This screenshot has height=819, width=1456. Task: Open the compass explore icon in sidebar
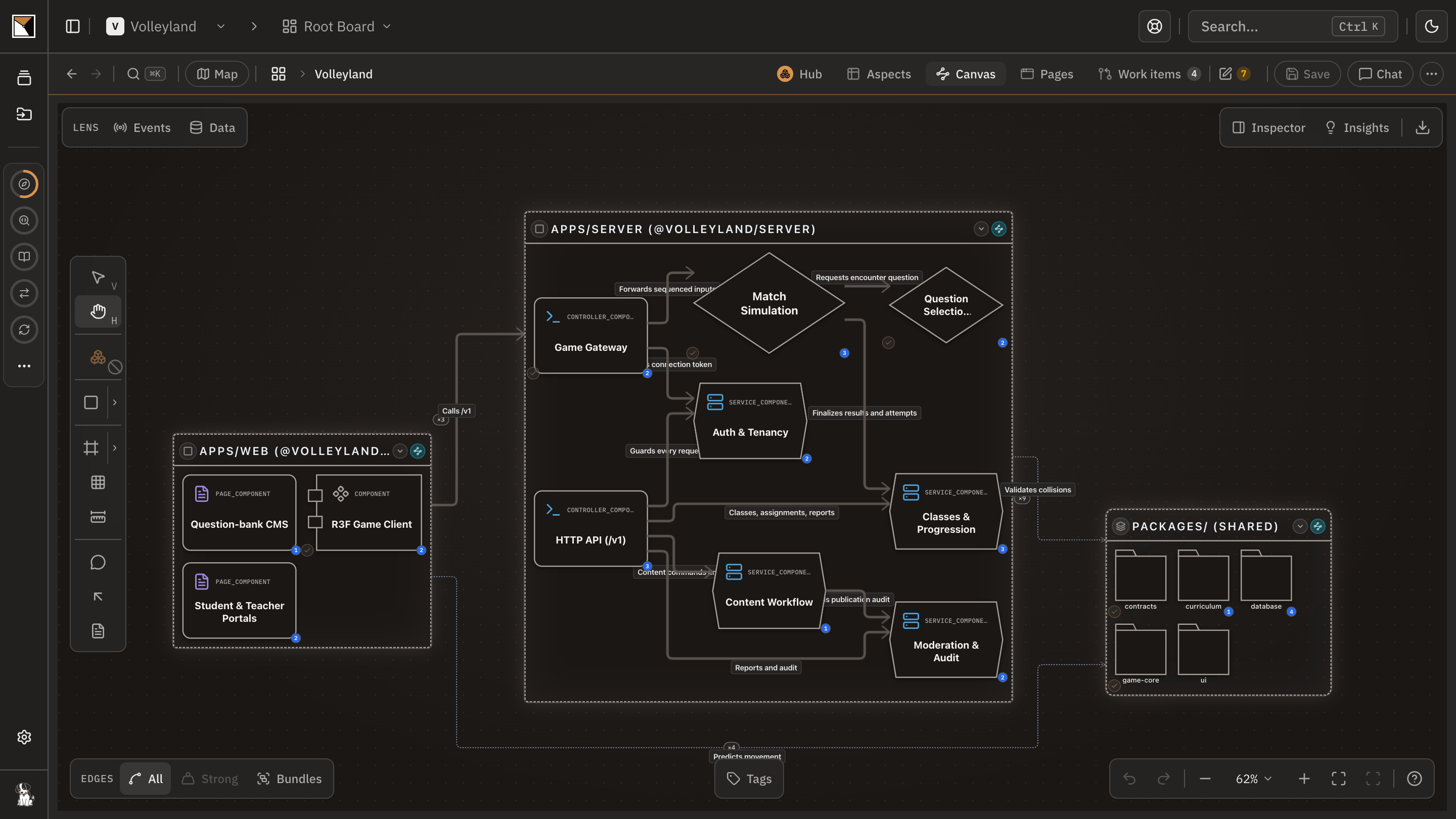(24, 184)
